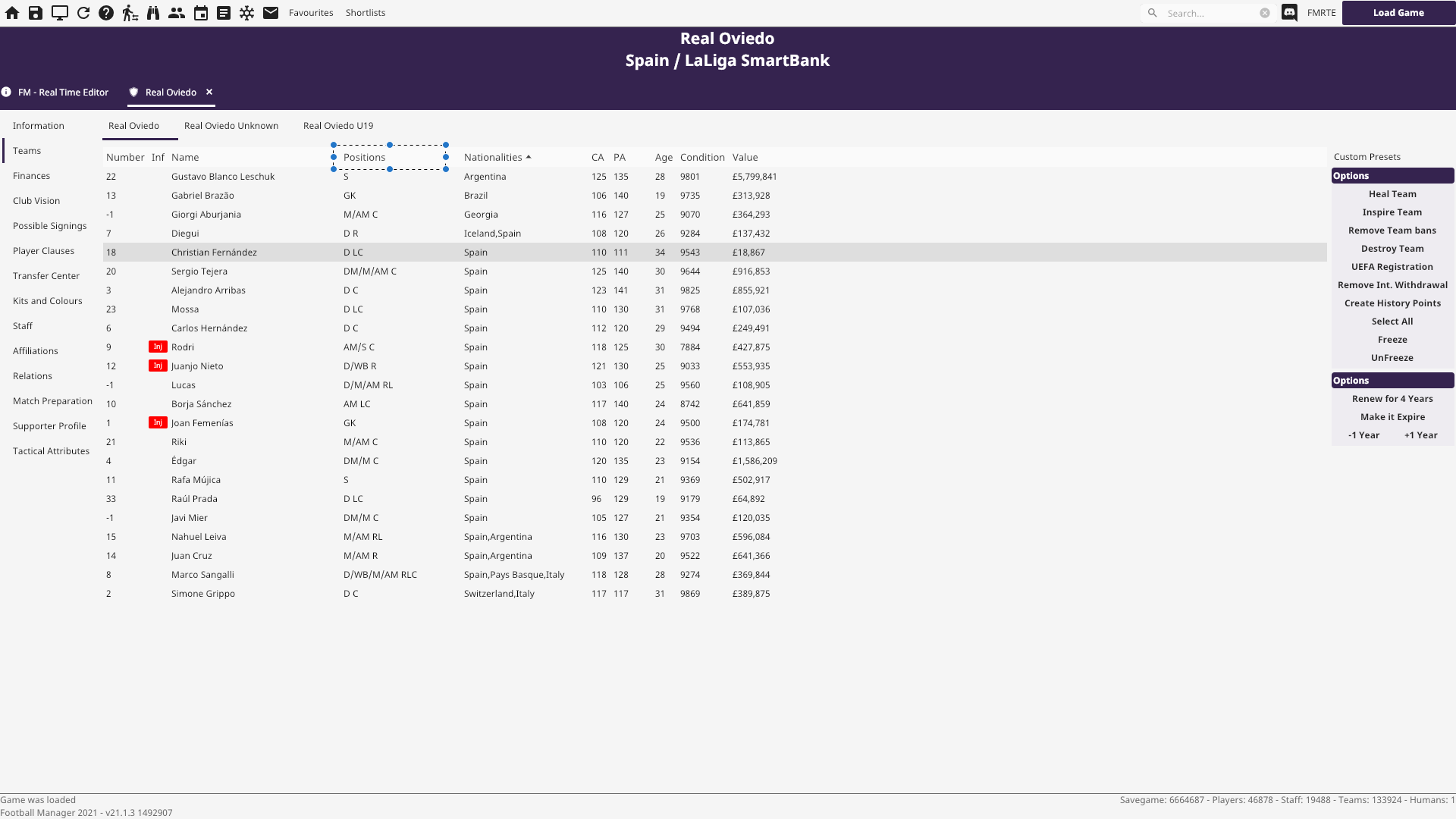Switch to Real Oviedo U19 tab
1456x819 pixels.
[338, 126]
